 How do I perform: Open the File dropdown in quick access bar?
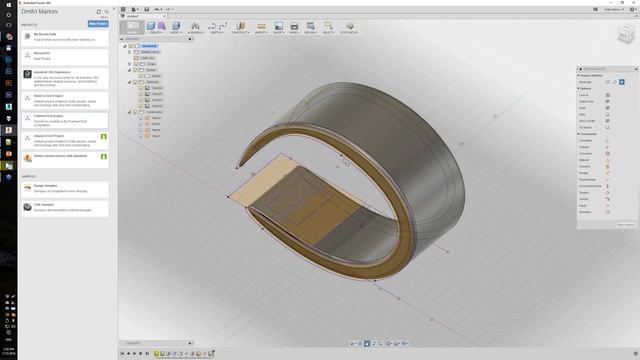click(x=134, y=9)
